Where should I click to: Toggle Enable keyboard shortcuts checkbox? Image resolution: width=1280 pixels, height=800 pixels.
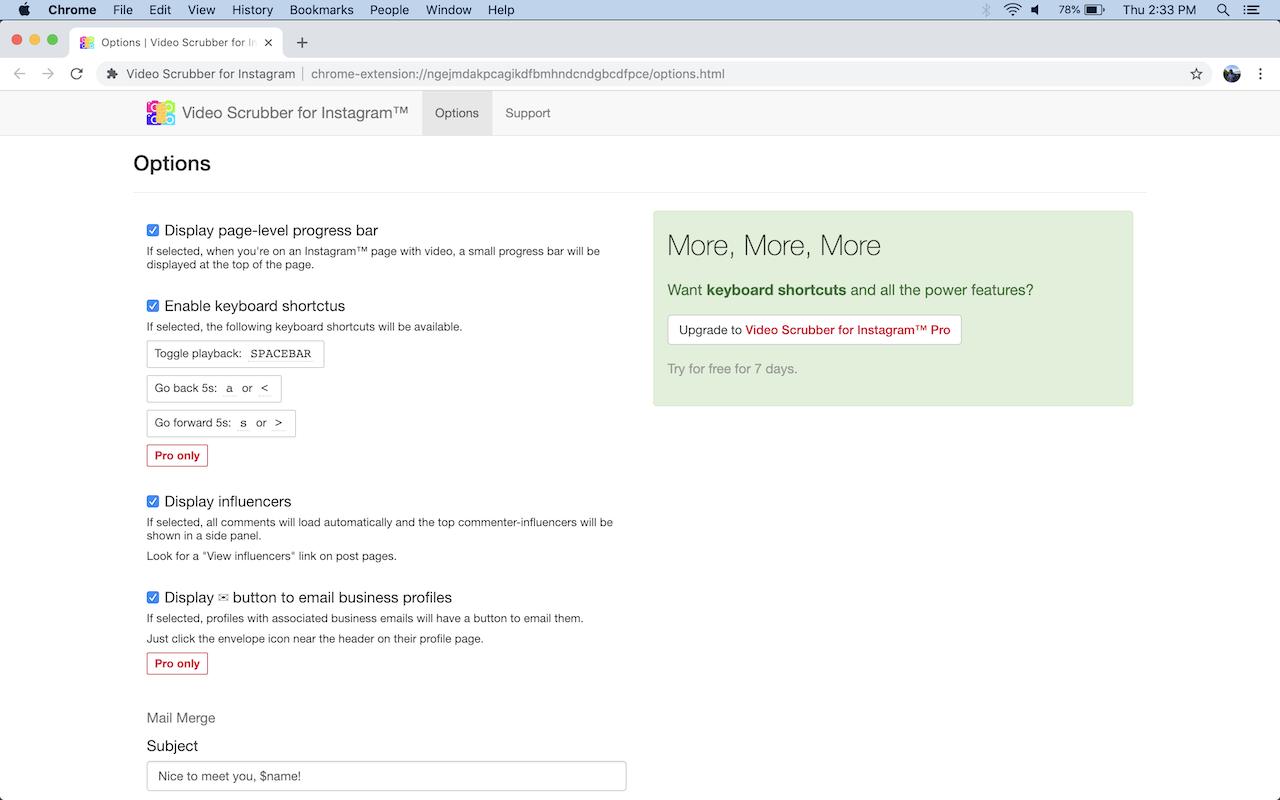tap(153, 306)
